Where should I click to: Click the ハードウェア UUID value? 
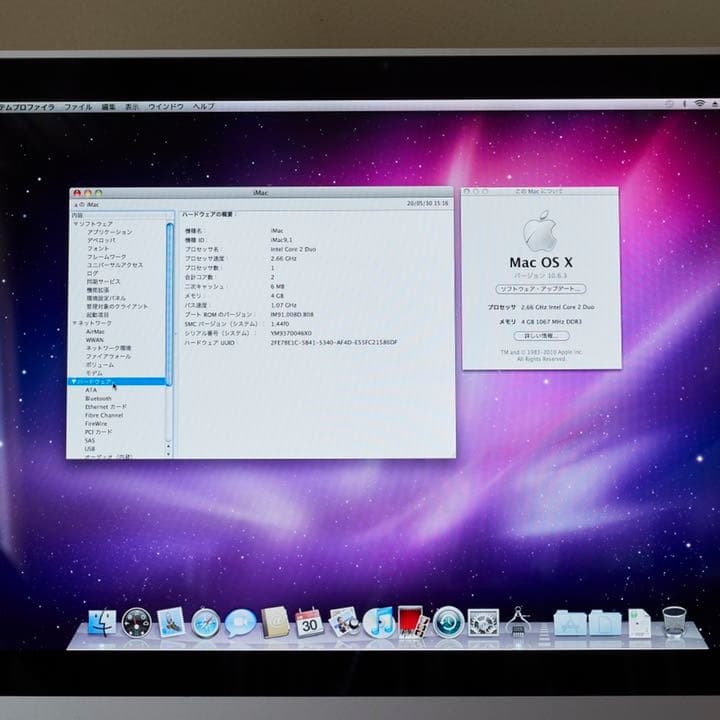334,342
